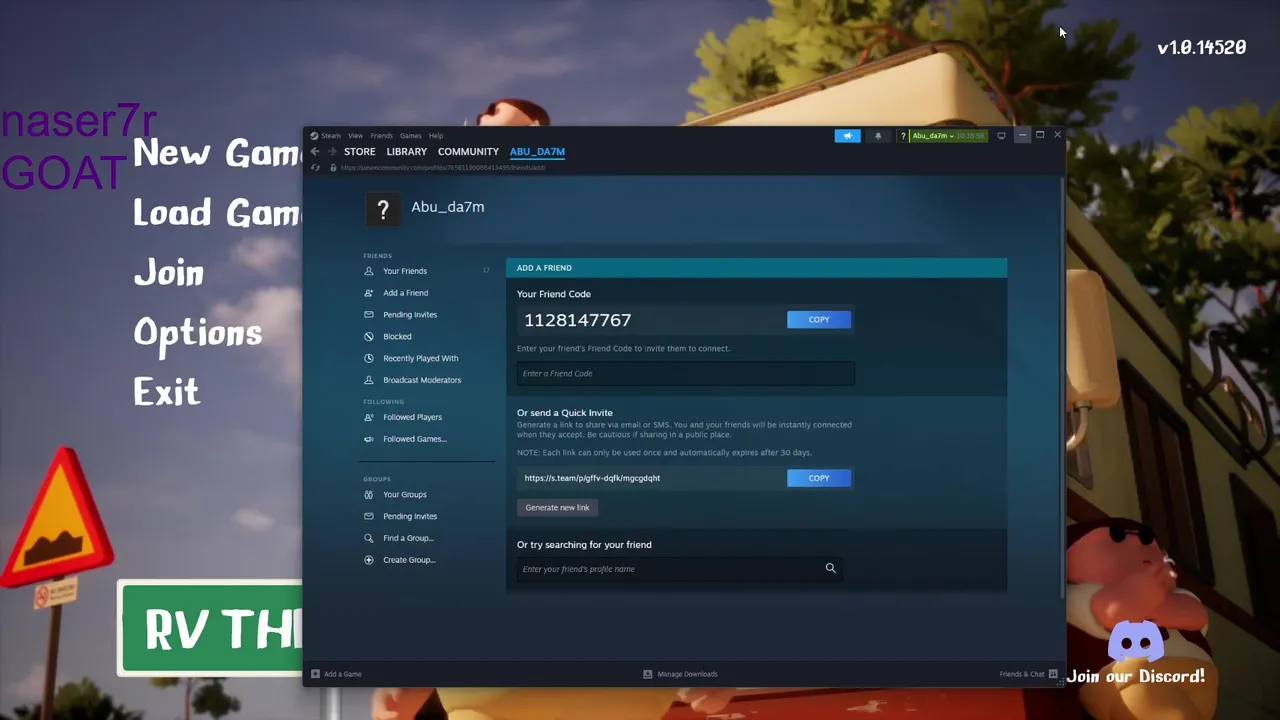Click the account avatar question mark in title bar
The image size is (1280, 720).
coord(903,136)
